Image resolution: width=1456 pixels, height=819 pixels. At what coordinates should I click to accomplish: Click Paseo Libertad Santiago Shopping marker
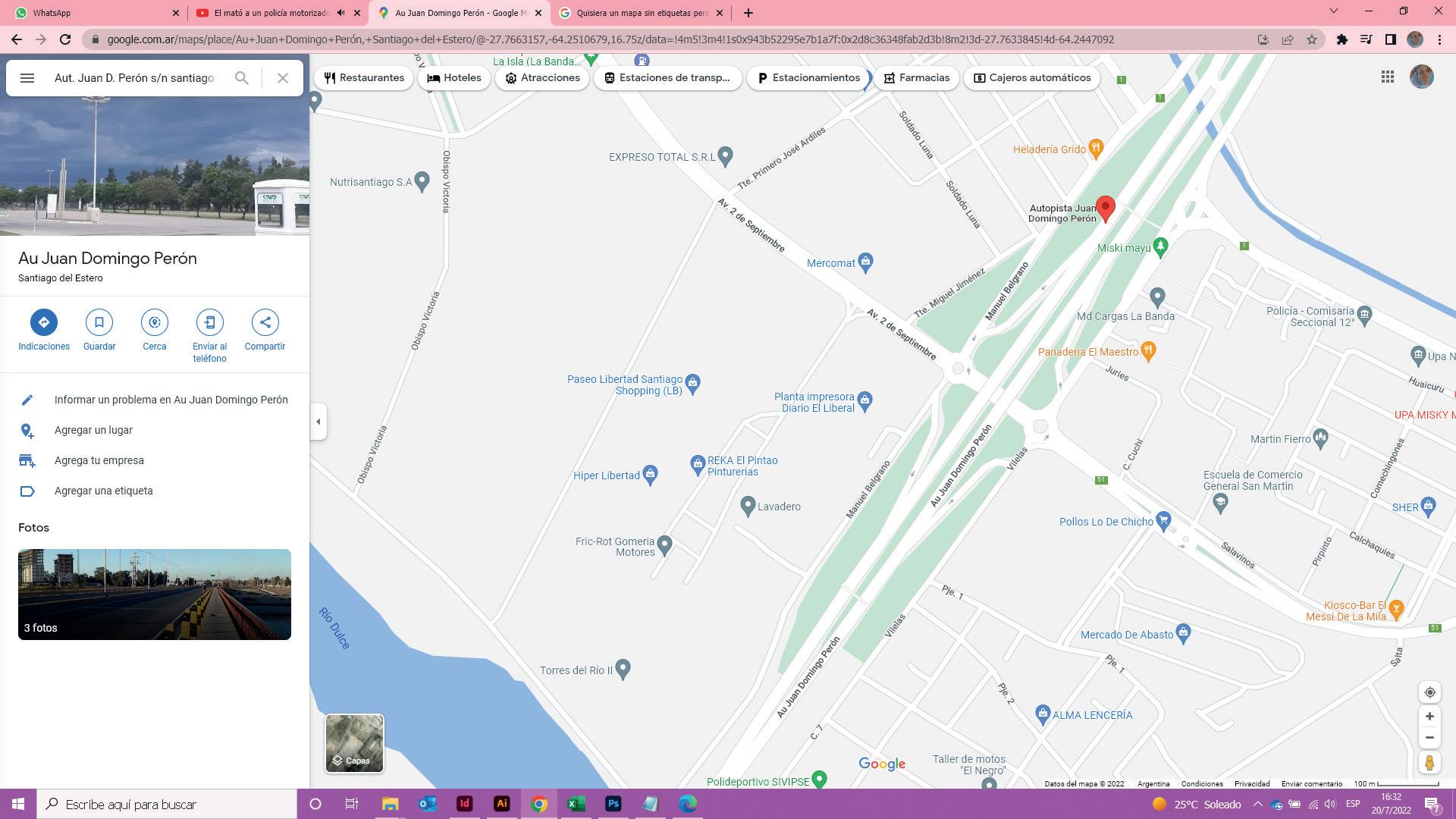click(692, 384)
